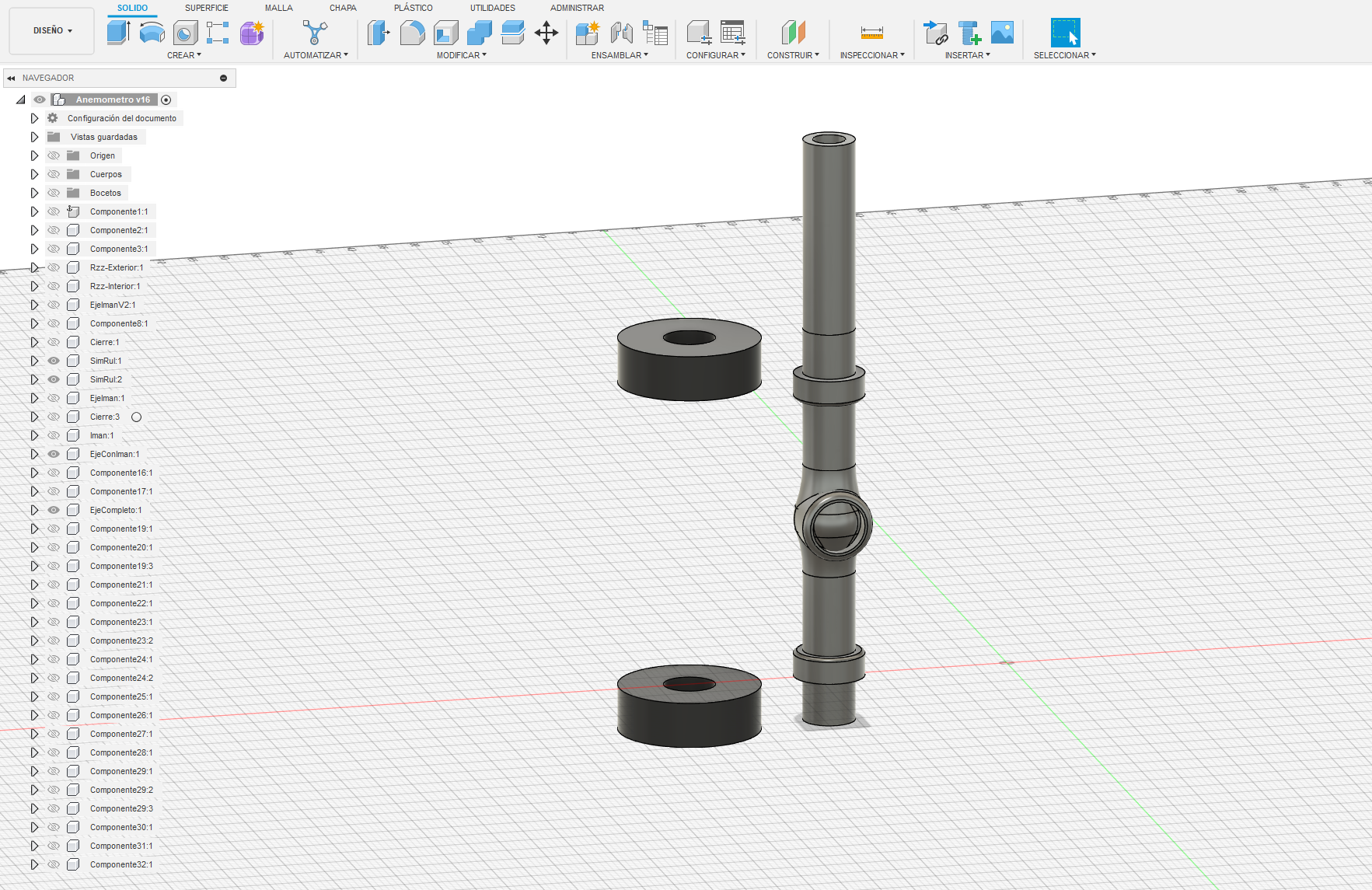Viewport: 1372px width, 890px height.
Task: Toggle visibility of SimRul:2
Action: coord(54,379)
